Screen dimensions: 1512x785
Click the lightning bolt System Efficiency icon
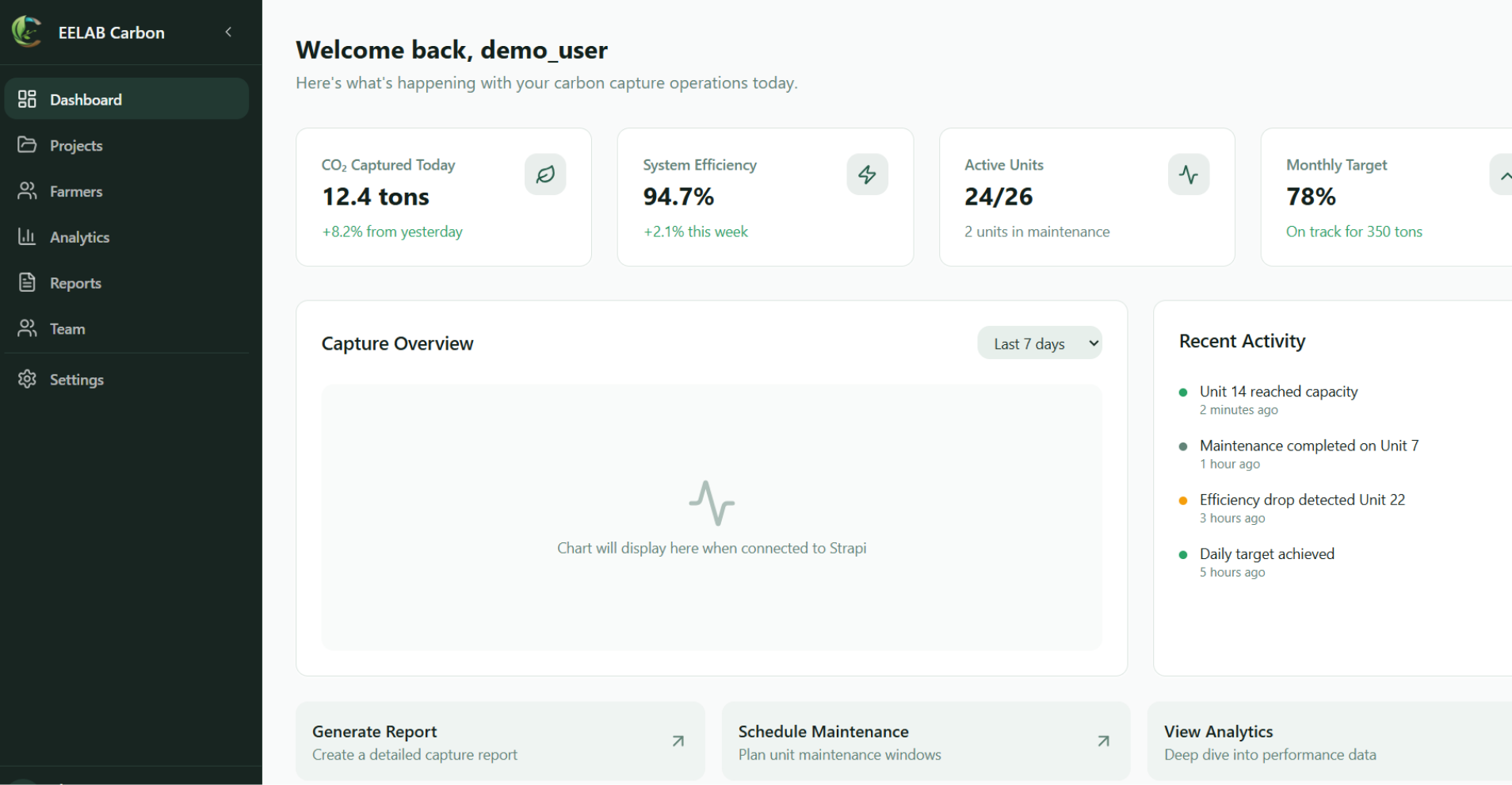[x=867, y=174]
